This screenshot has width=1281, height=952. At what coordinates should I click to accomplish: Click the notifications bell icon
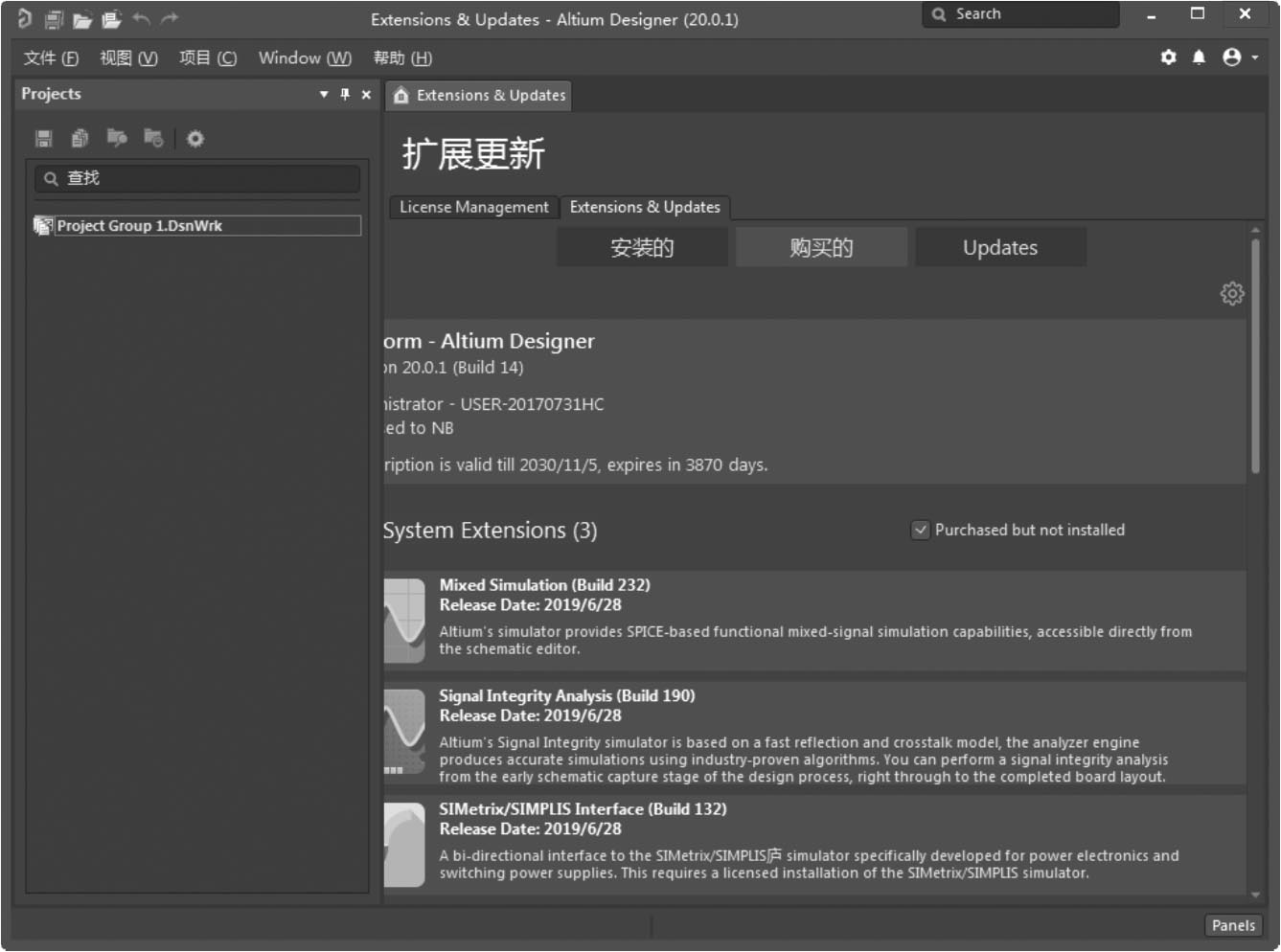(x=1199, y=57)
